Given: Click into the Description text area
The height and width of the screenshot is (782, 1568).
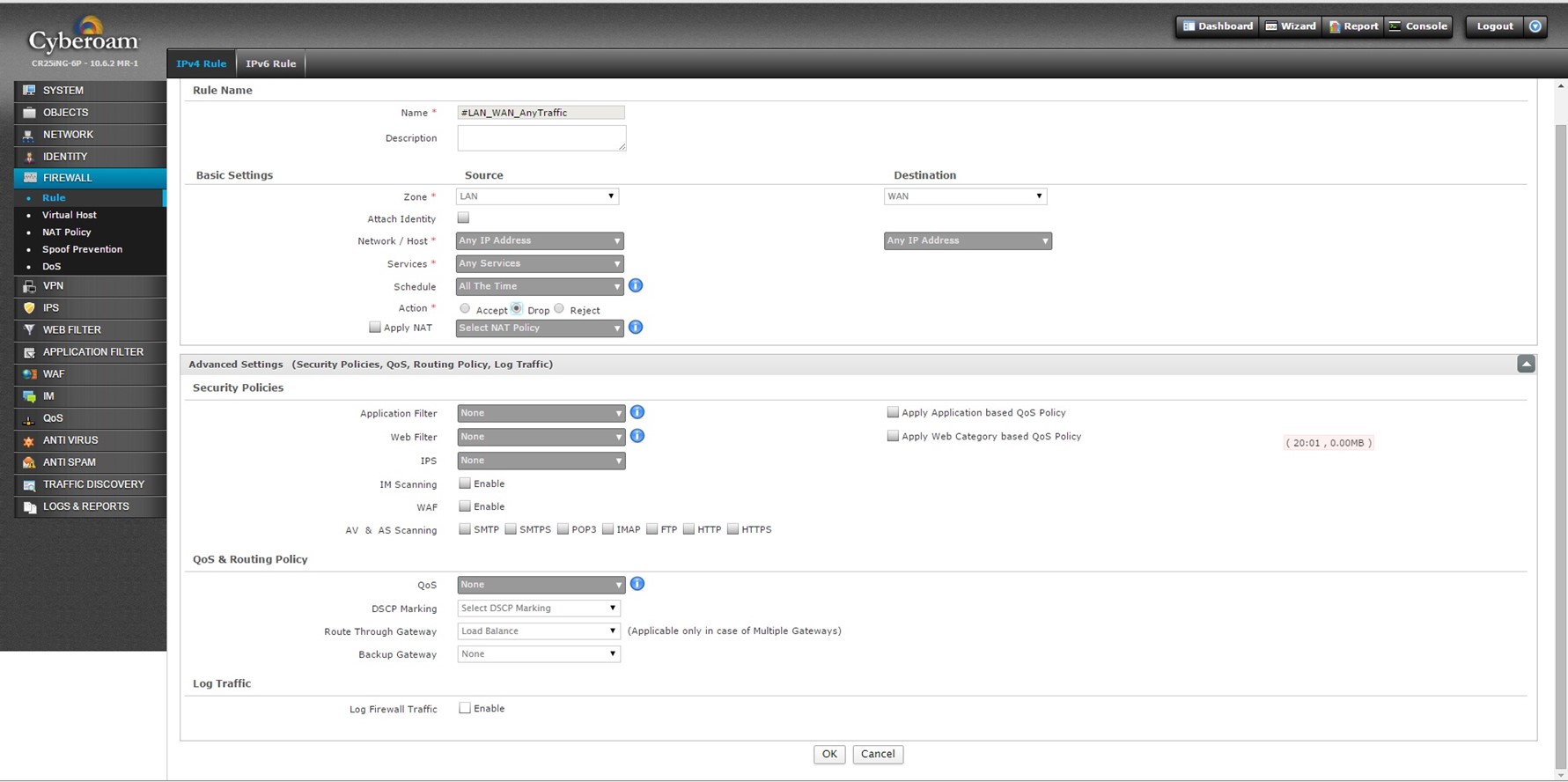Looking at the screenshot, I should coord(541,137).
